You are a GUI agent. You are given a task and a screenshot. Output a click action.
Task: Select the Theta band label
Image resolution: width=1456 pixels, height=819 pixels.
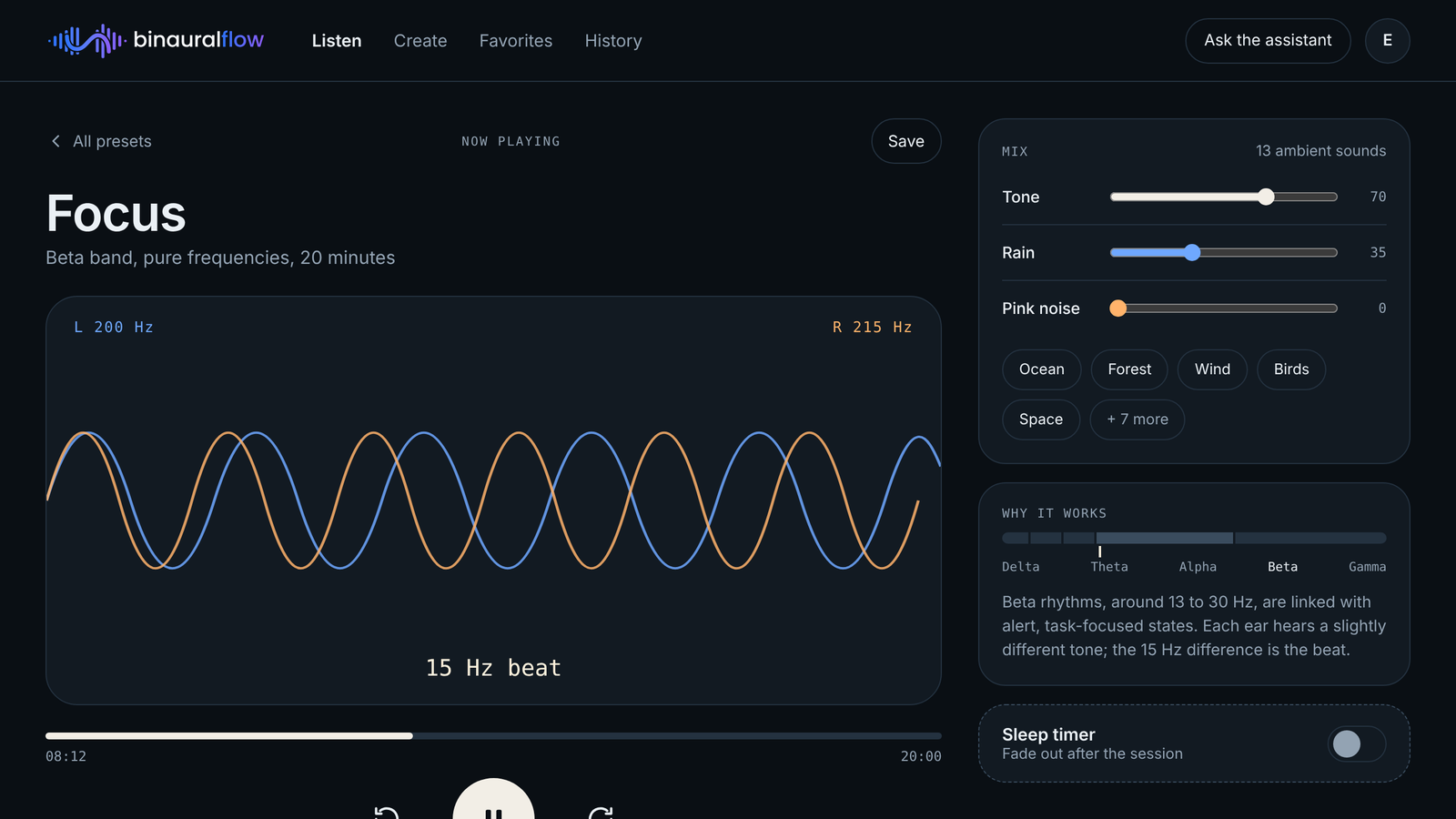click(1109, 567)
